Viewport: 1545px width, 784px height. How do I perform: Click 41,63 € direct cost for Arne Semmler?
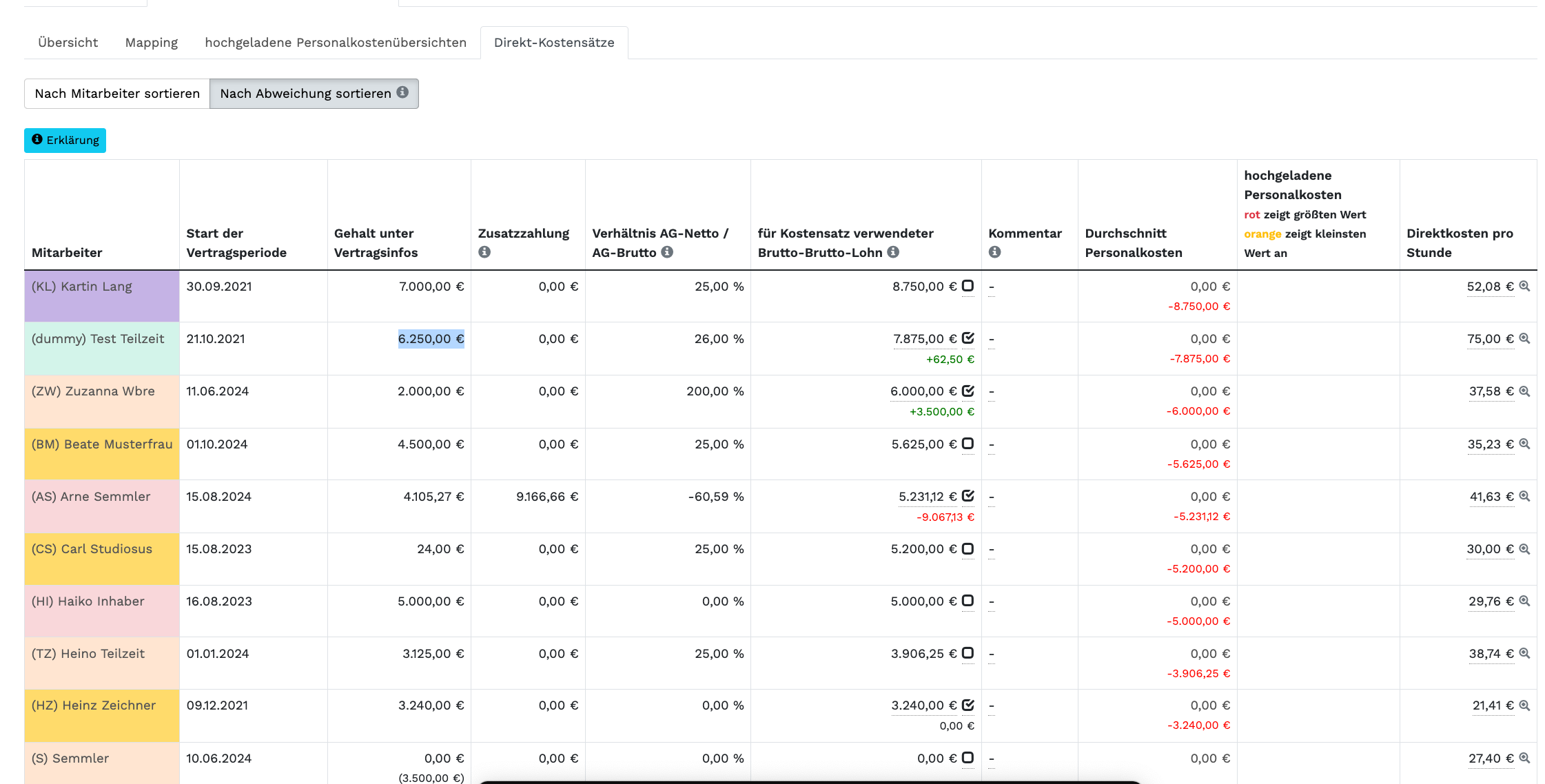[x=1491, y=497]
